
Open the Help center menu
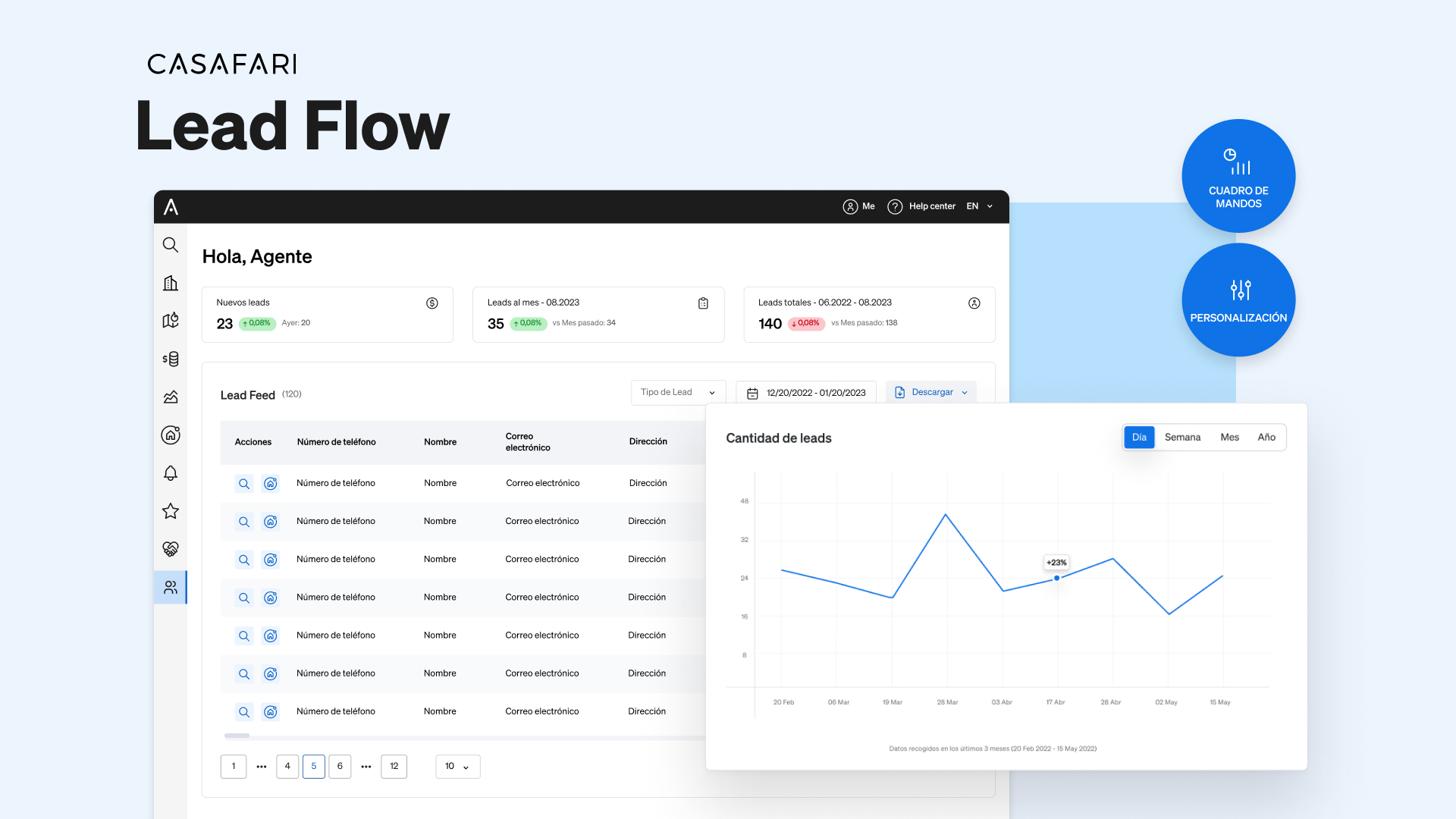click(921, 206)
